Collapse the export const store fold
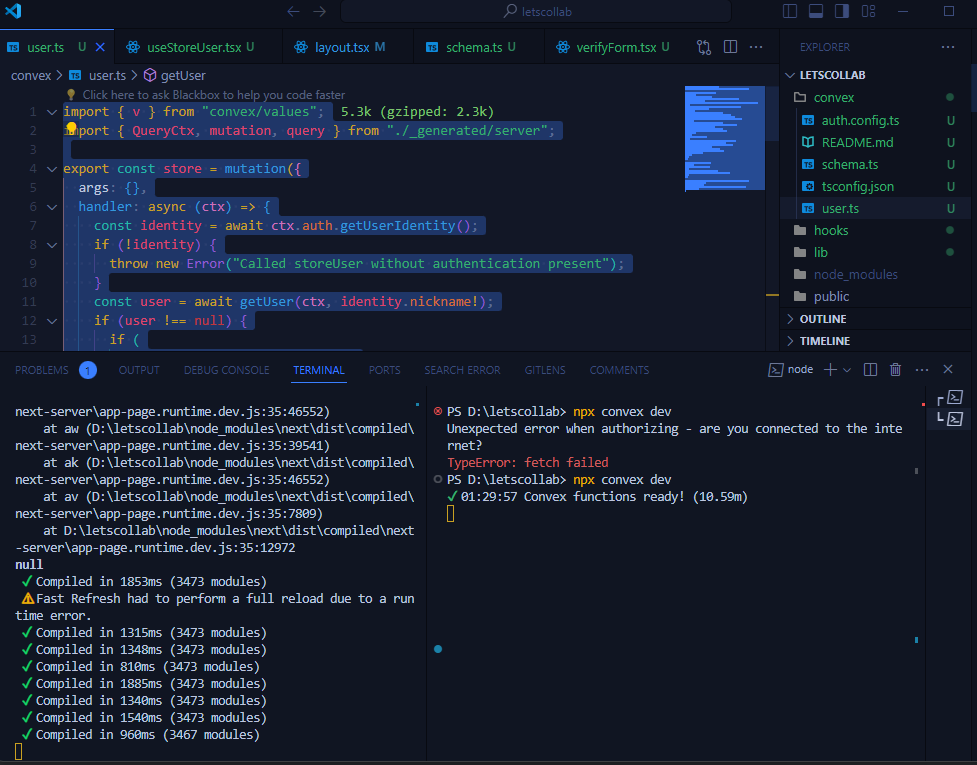The height and width of the screenshot is (765, 977). [52, 169]
